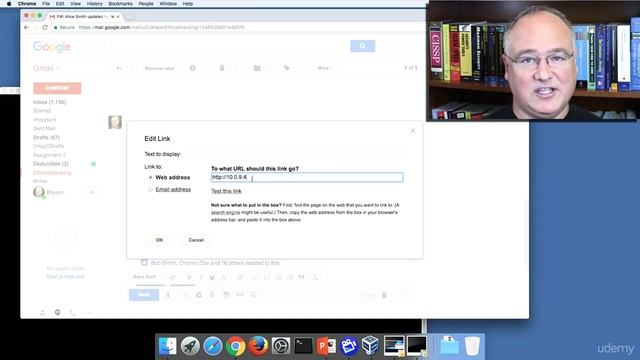
Task: Click the search engine link
Action: coord(225,213)
